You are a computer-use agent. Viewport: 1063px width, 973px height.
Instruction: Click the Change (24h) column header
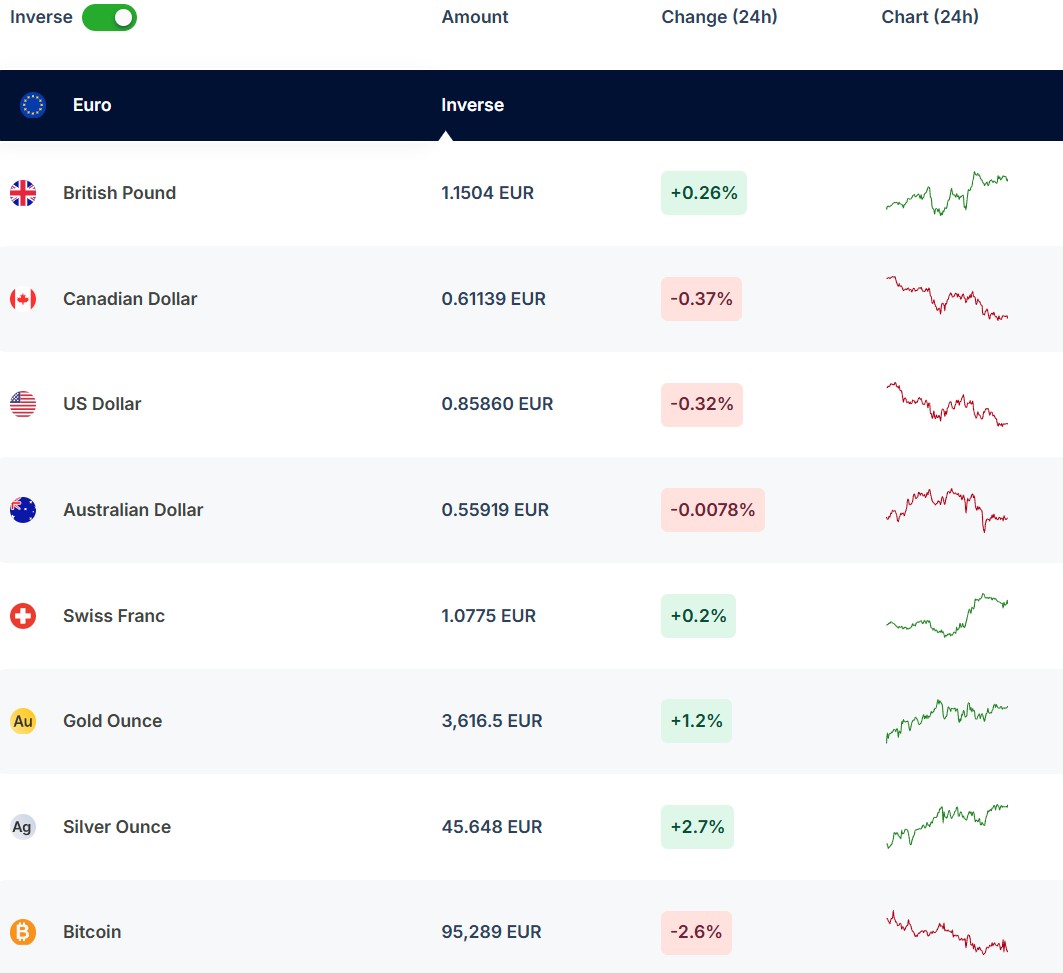coord(719,17)
